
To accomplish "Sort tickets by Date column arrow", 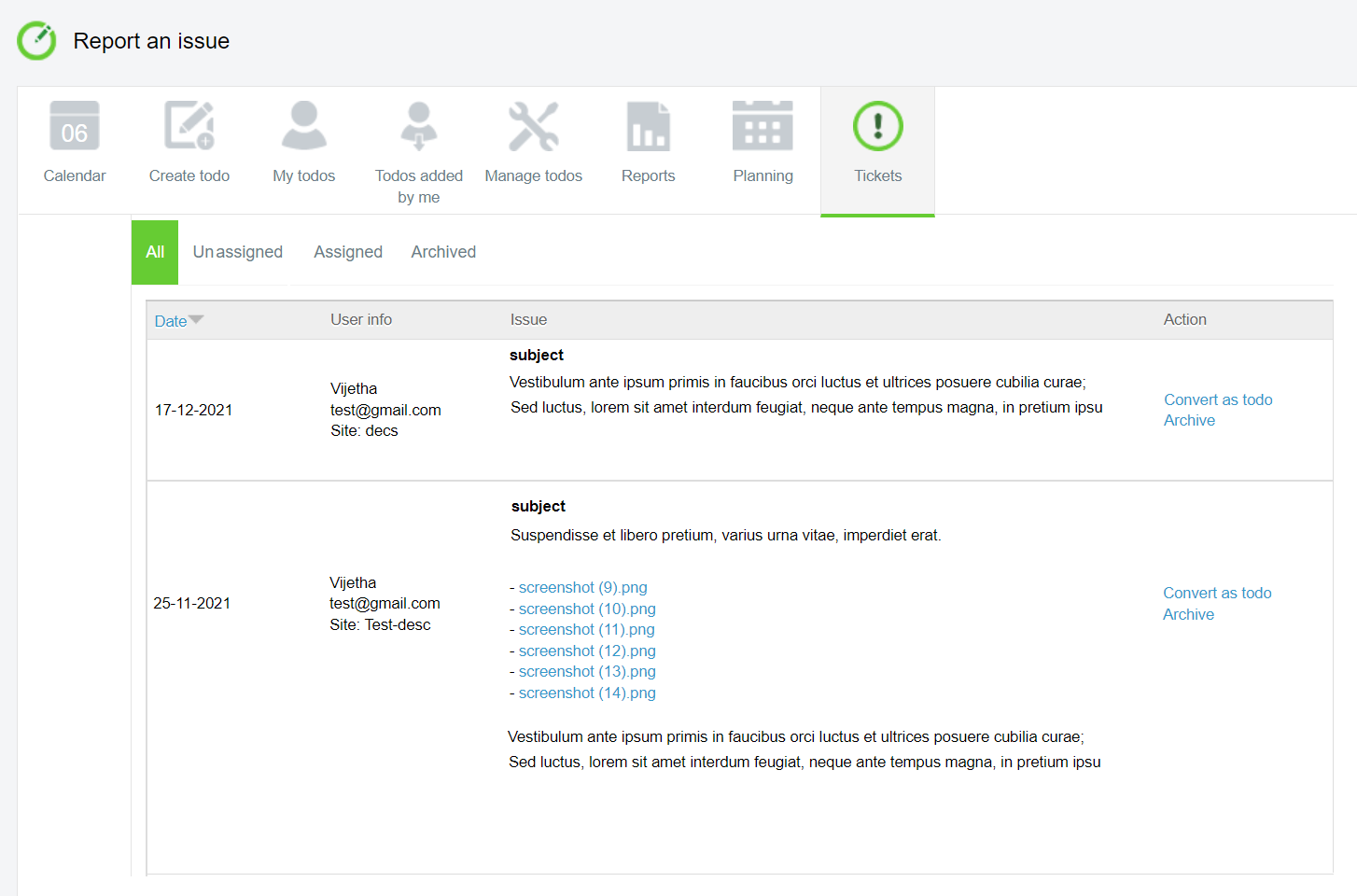I will (x=196, y=320).
